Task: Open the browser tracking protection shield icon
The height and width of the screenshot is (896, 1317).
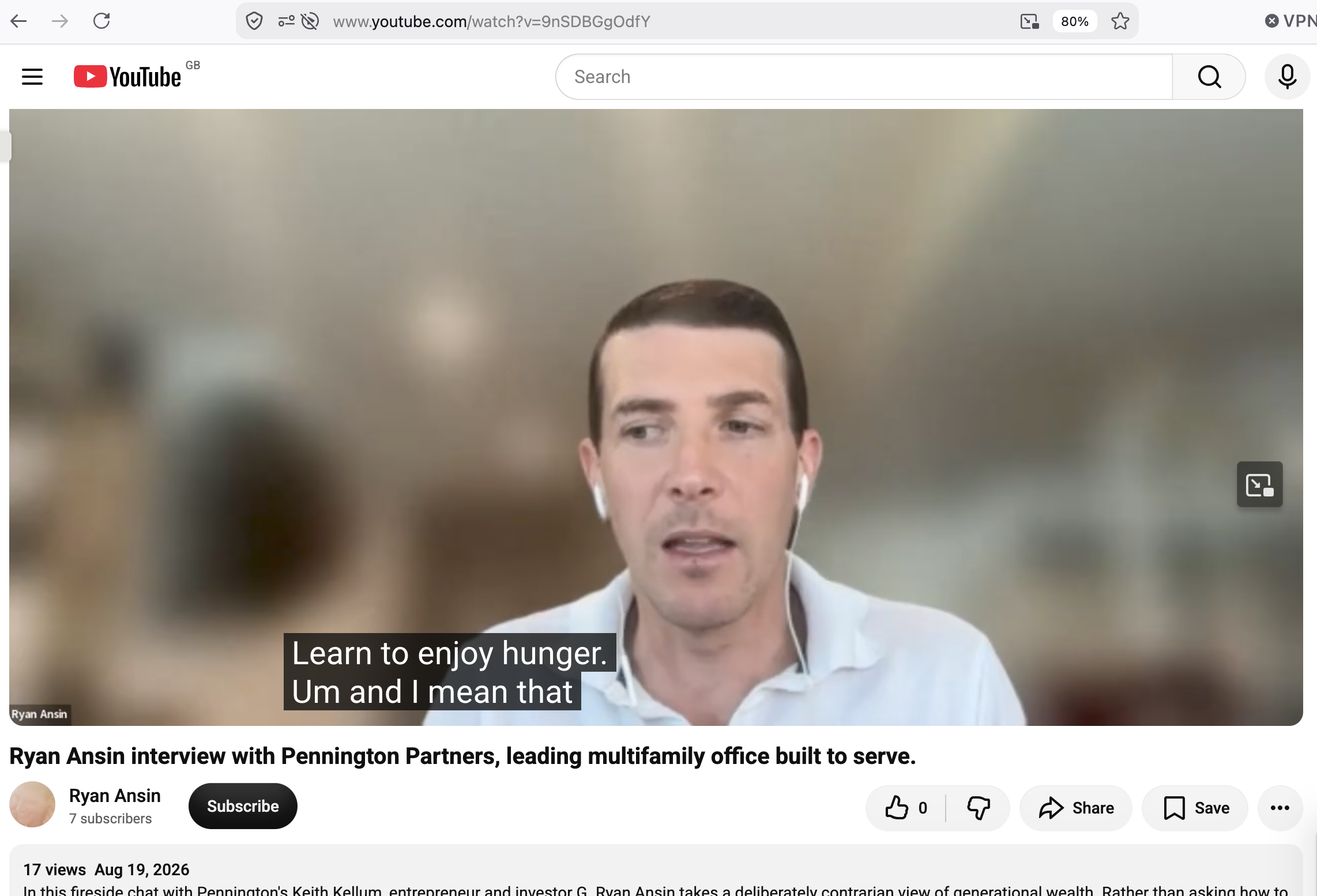Action: click(254, 21)
